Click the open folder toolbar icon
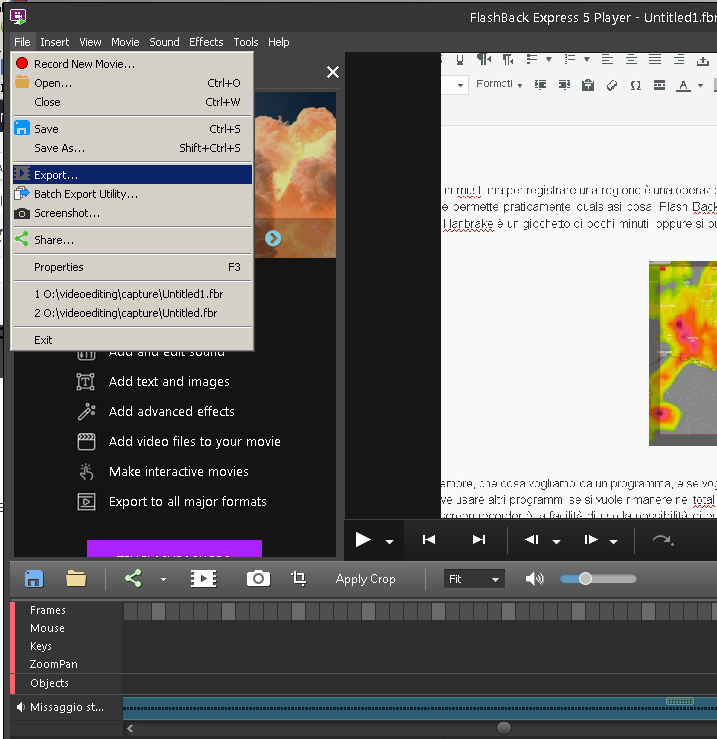This screenshot has width=717, height=739. point(76,579)
